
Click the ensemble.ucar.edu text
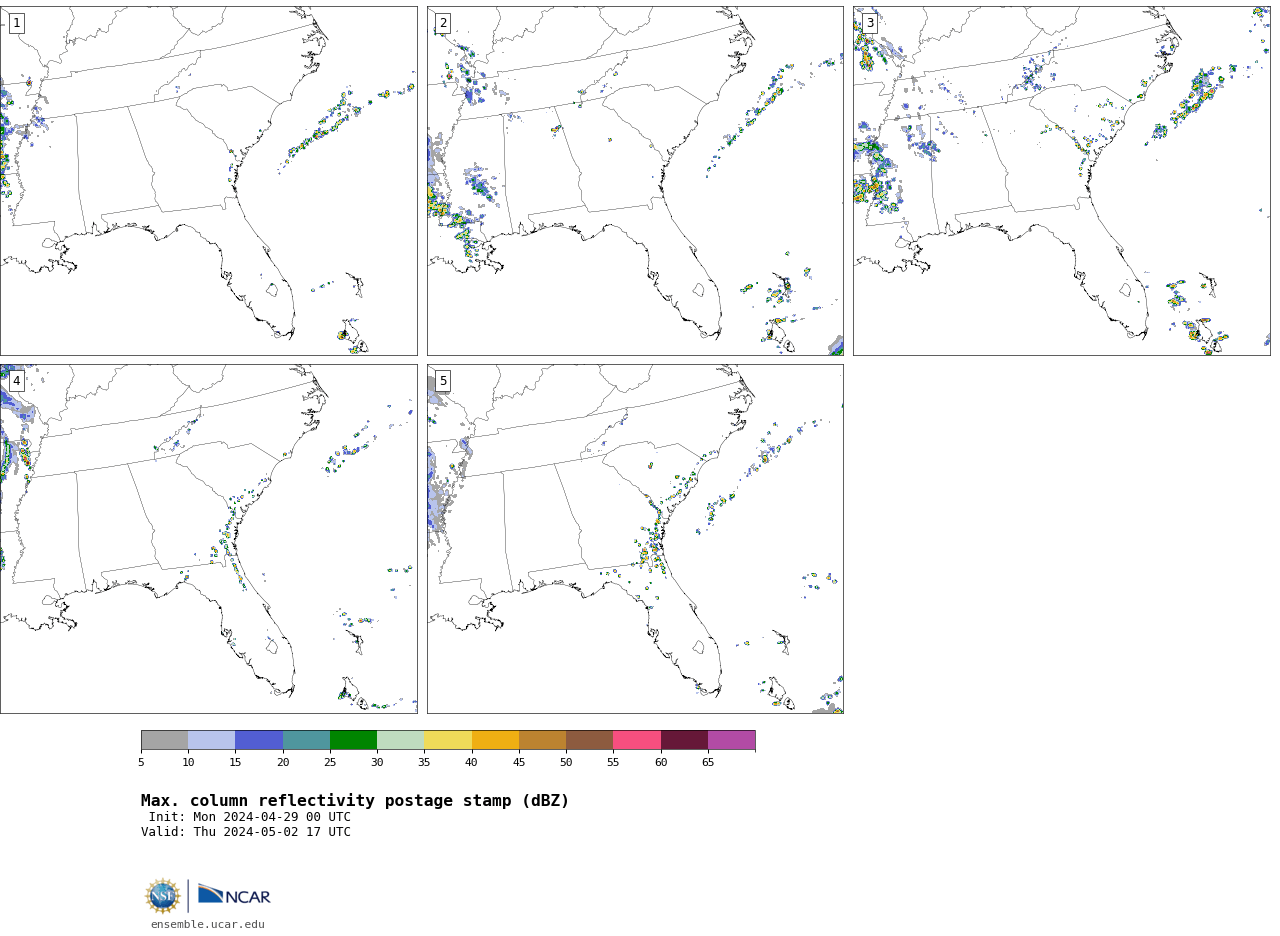click(208, 925)
